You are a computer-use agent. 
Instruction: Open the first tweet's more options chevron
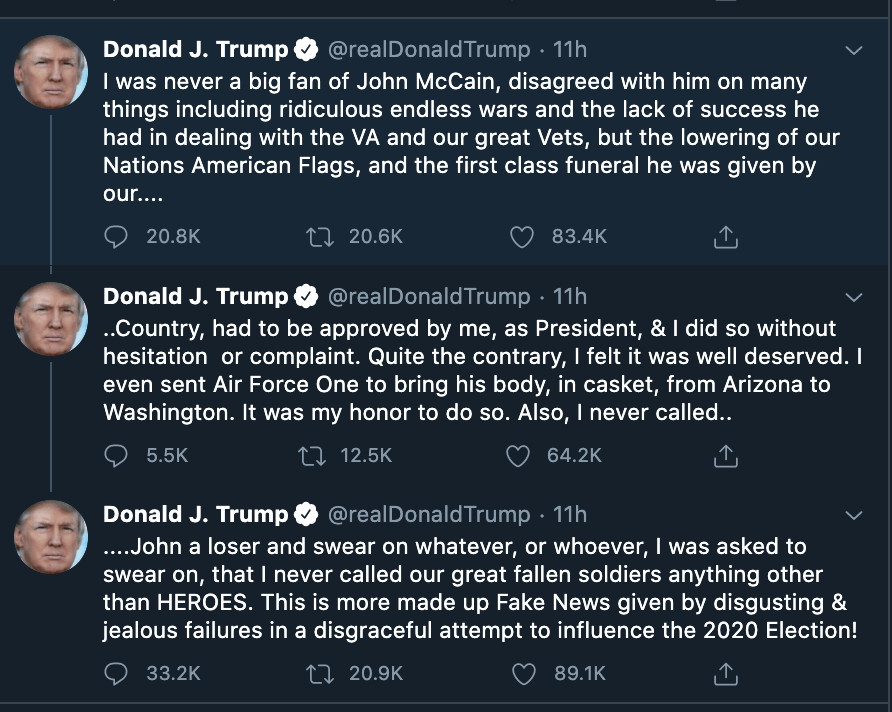coord(853,50)
